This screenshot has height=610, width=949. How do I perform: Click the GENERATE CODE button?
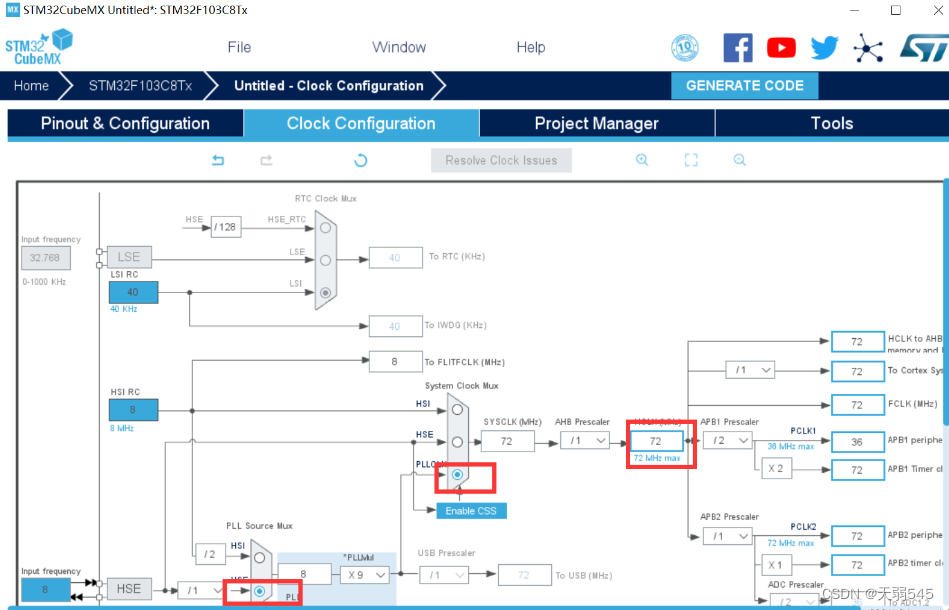coord(744,85)
